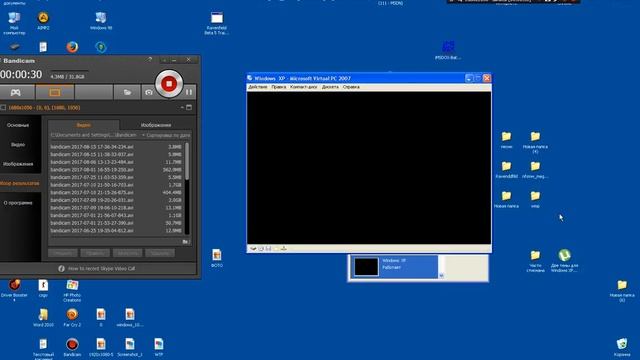Pause the Bandicam recording
640x360 pixels.
[x=189, y=92]
